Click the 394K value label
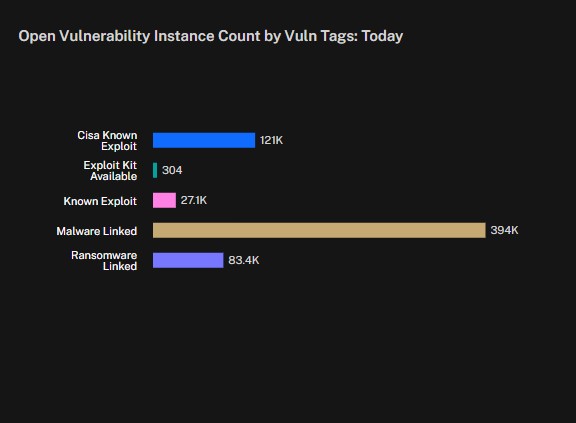This screenshot has width=576, height=423. click(x=504, y=230)
